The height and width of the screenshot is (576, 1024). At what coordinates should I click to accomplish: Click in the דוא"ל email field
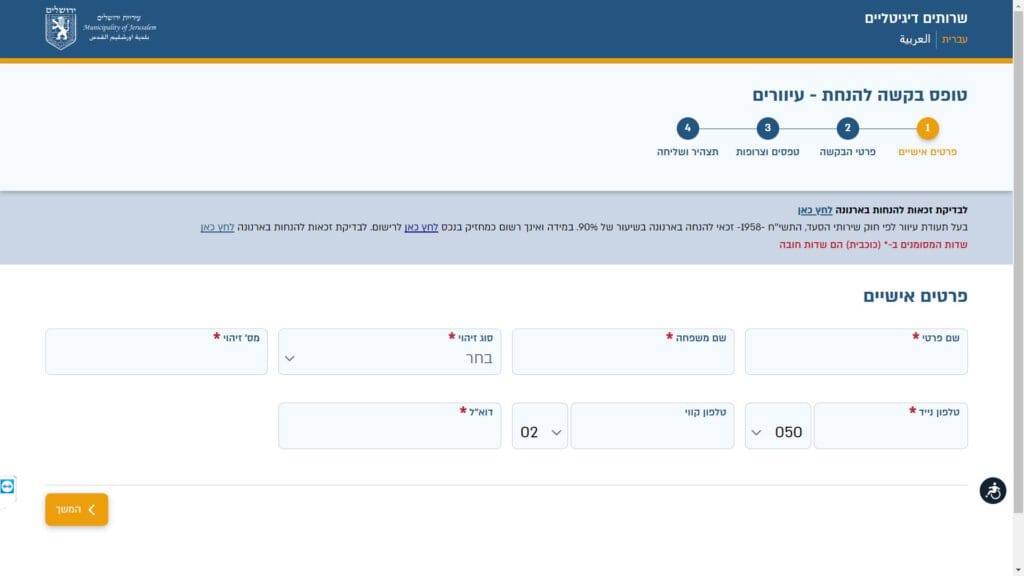click(x=389, y=432)
